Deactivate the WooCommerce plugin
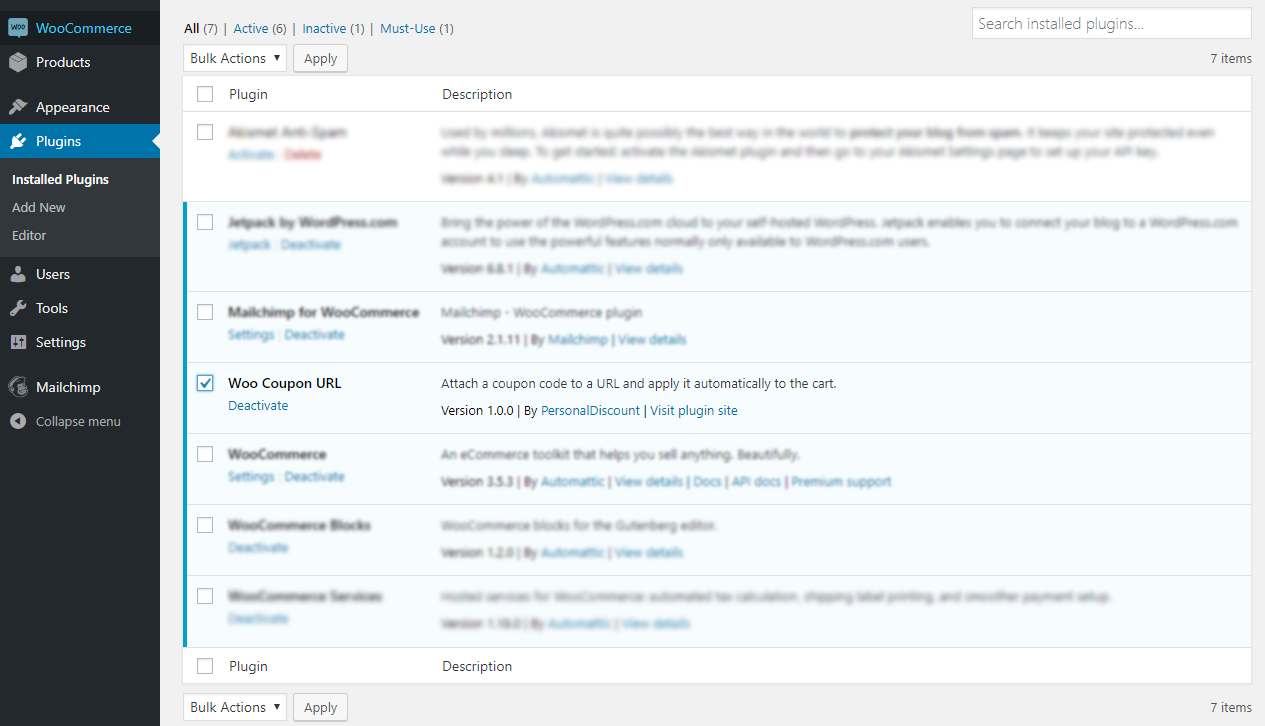The width and height of the screenshot is (1265, 726). click(x=314, y=477)
